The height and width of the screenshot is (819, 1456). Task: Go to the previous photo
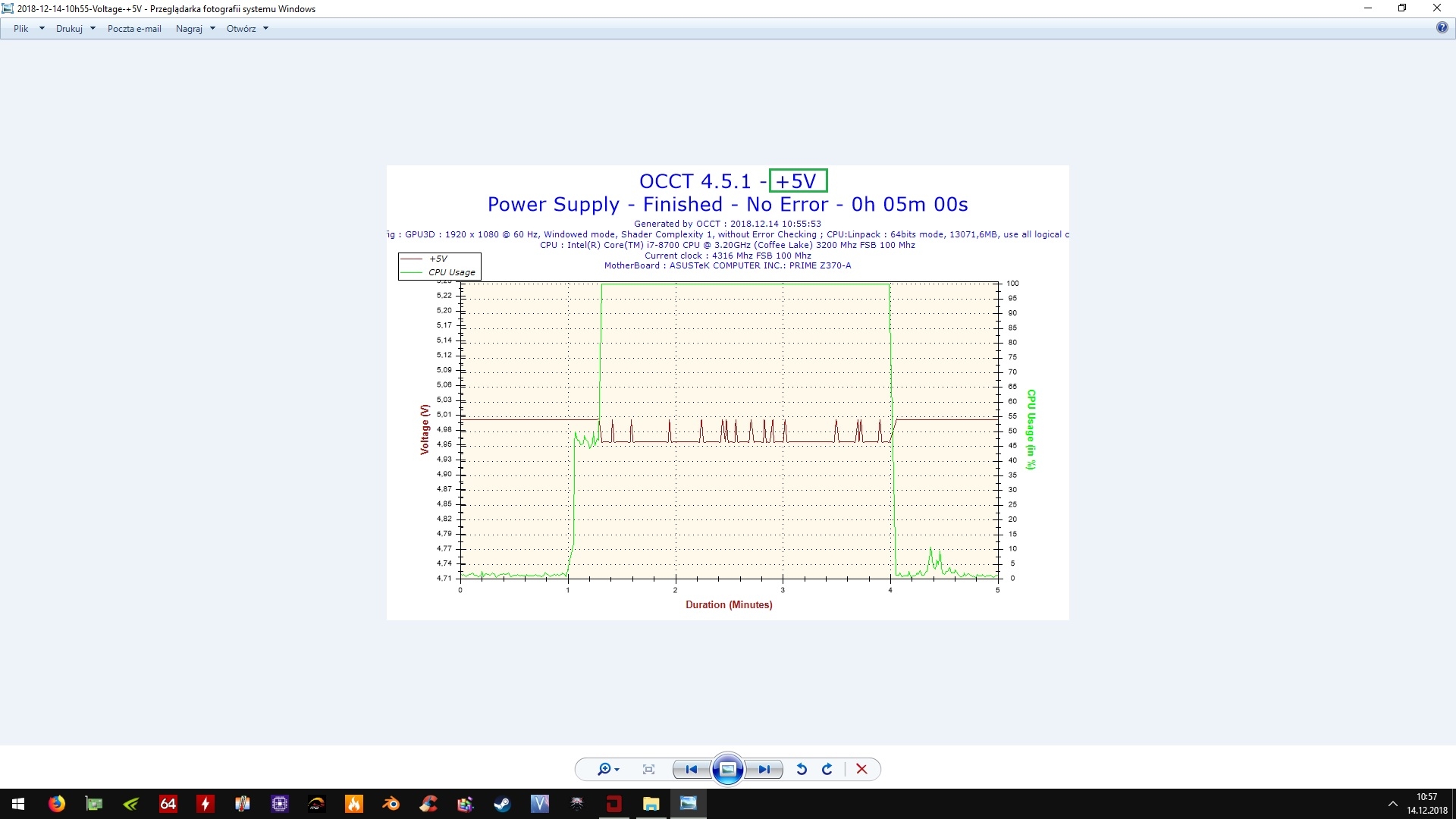point(691,769)
